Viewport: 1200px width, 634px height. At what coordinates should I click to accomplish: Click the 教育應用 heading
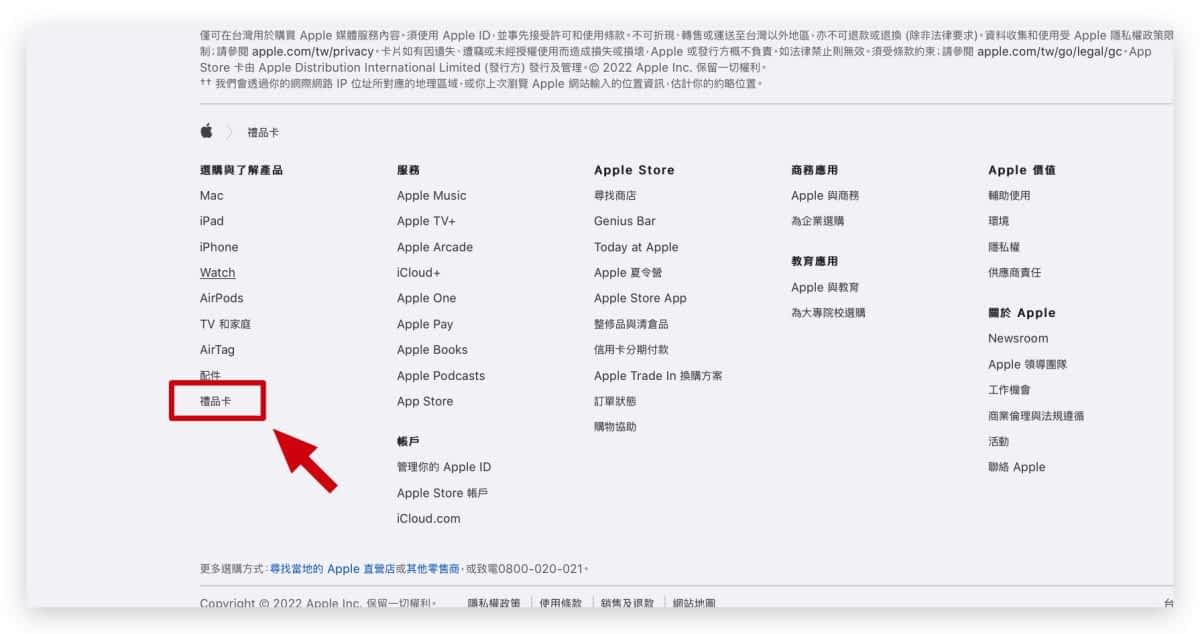pos(814,262)
